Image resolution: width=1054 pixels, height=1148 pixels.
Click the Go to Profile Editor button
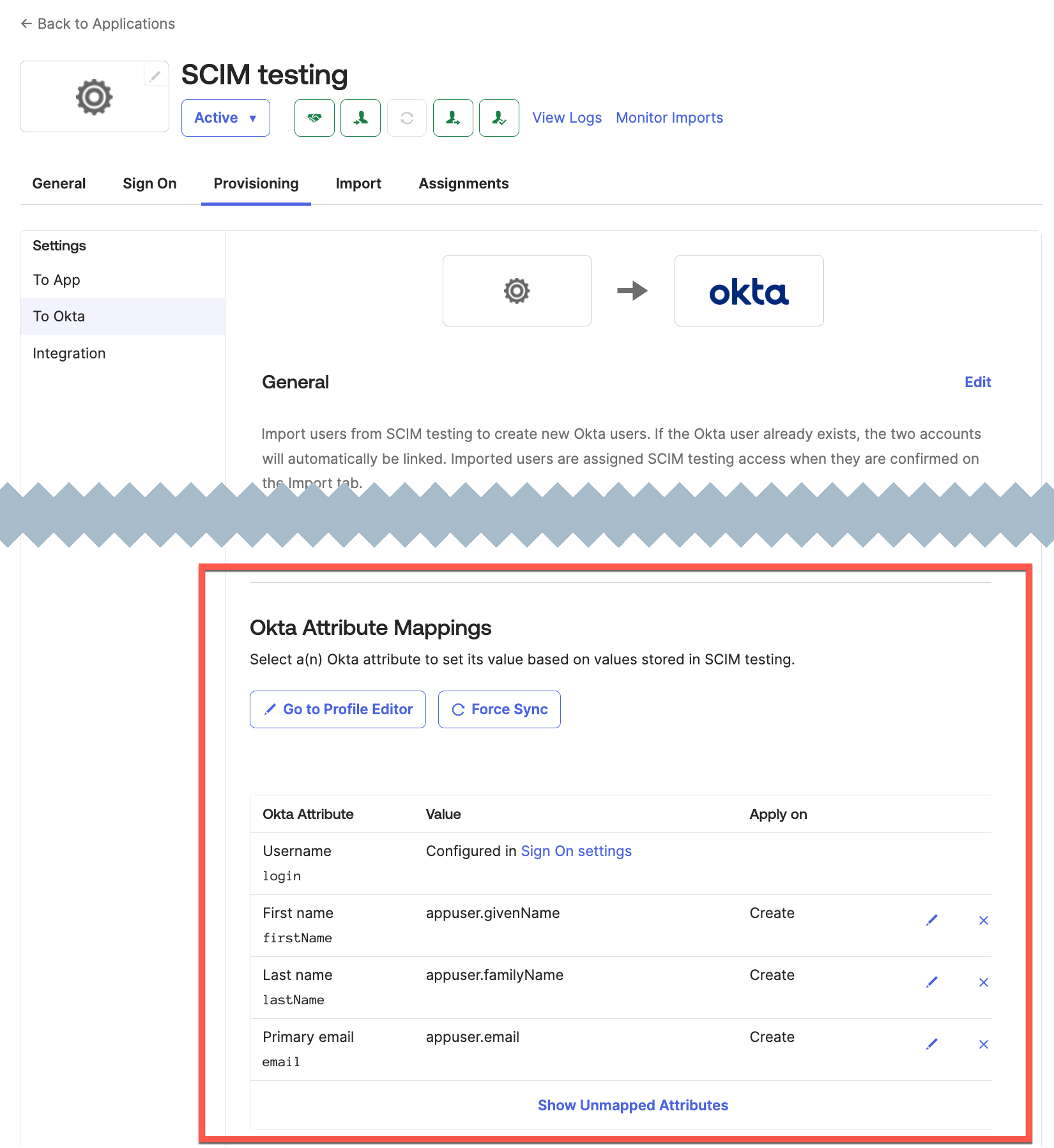coord(338,709)
